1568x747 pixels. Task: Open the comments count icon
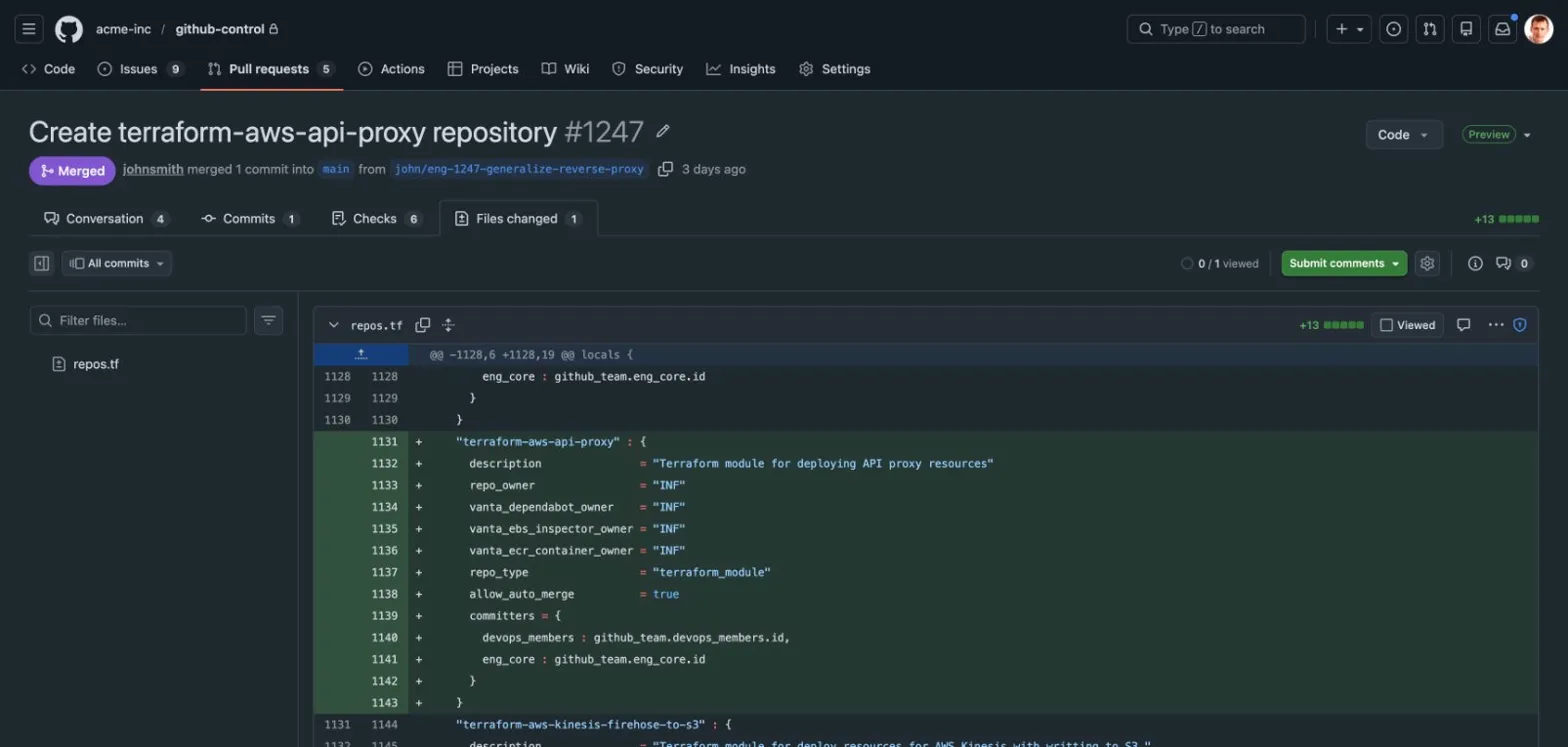1513,263
